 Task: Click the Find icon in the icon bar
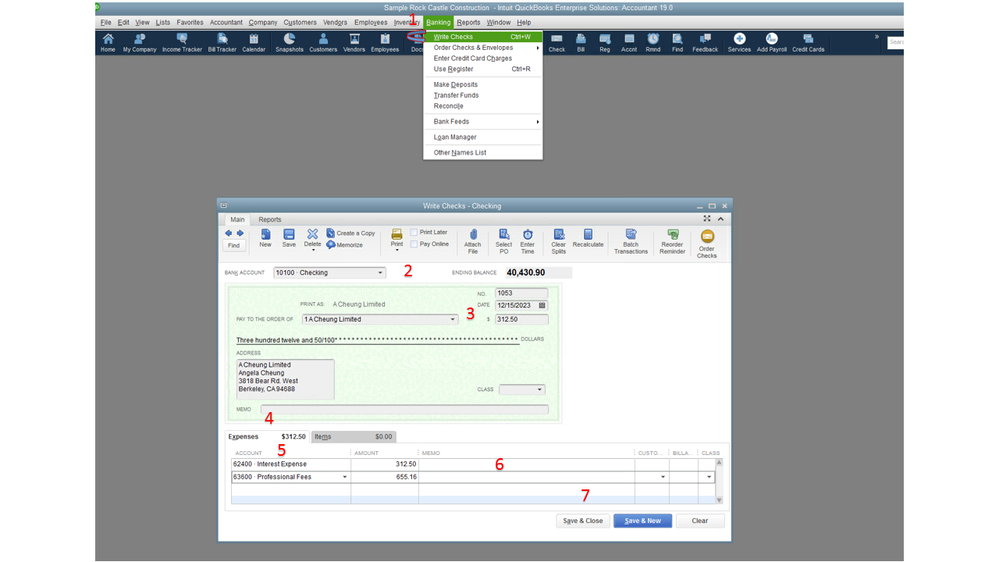pyautogui.click(x=677, y=43)
